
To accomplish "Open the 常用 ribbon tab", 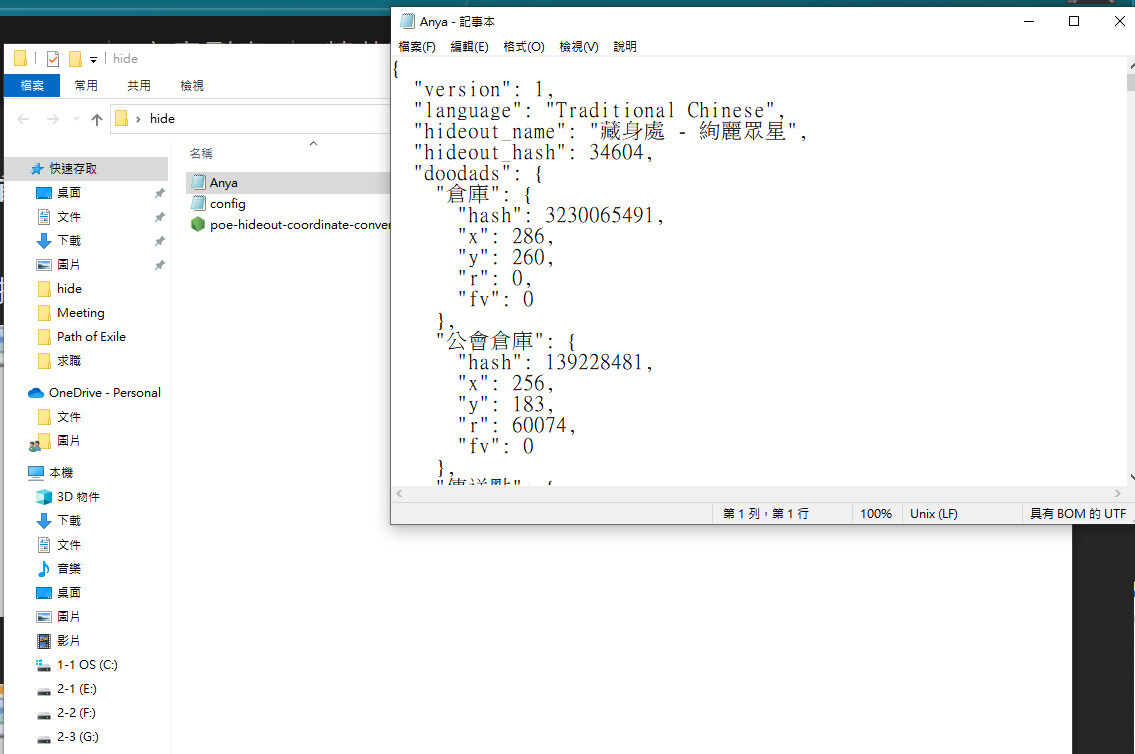I will point(85,85).
